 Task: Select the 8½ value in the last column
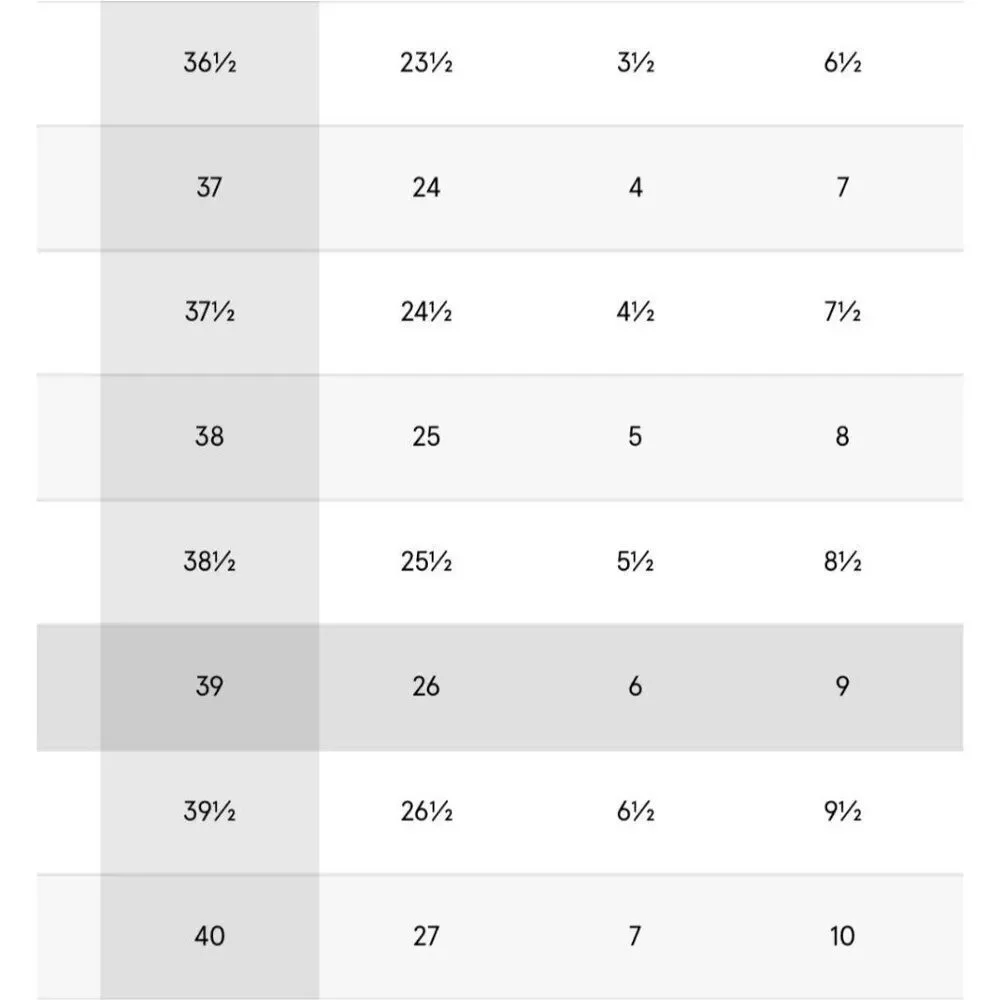click(x=842, y=562)
